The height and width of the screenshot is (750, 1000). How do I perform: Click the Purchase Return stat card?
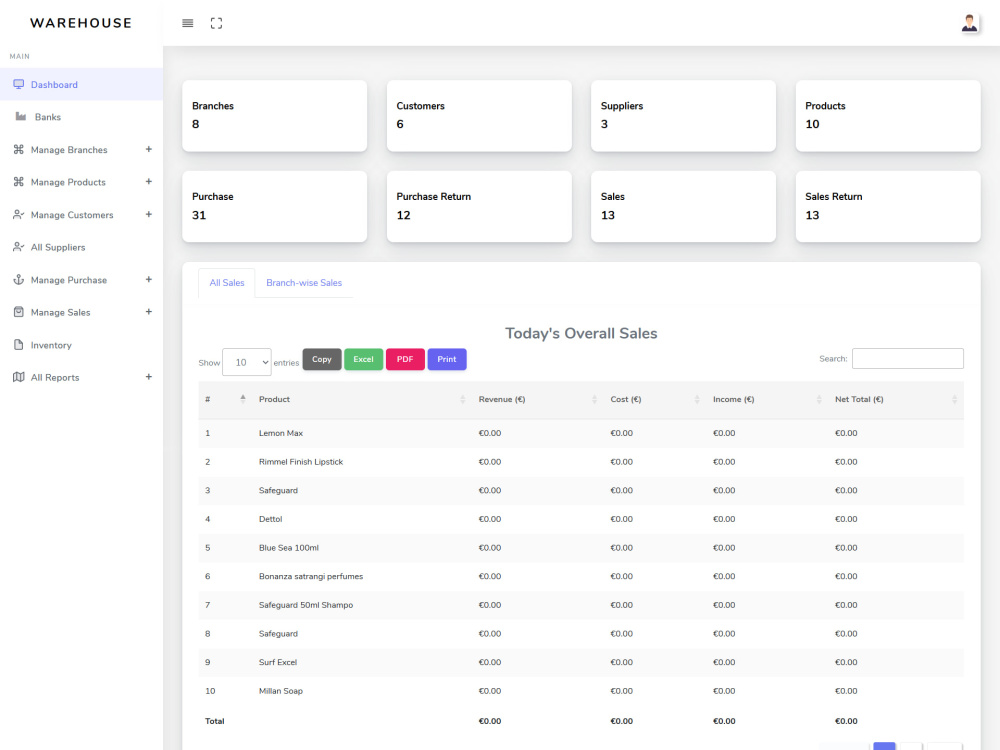point(479,206)
